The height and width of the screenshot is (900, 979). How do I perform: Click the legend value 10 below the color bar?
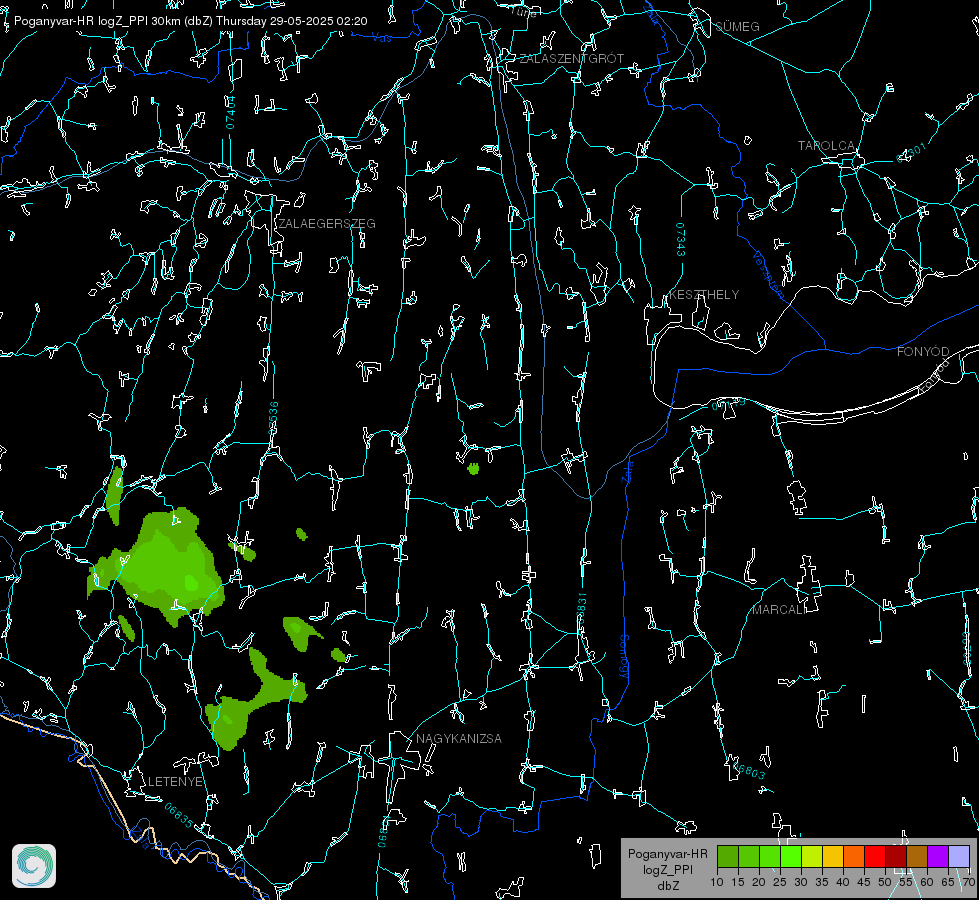click(717, 882)
